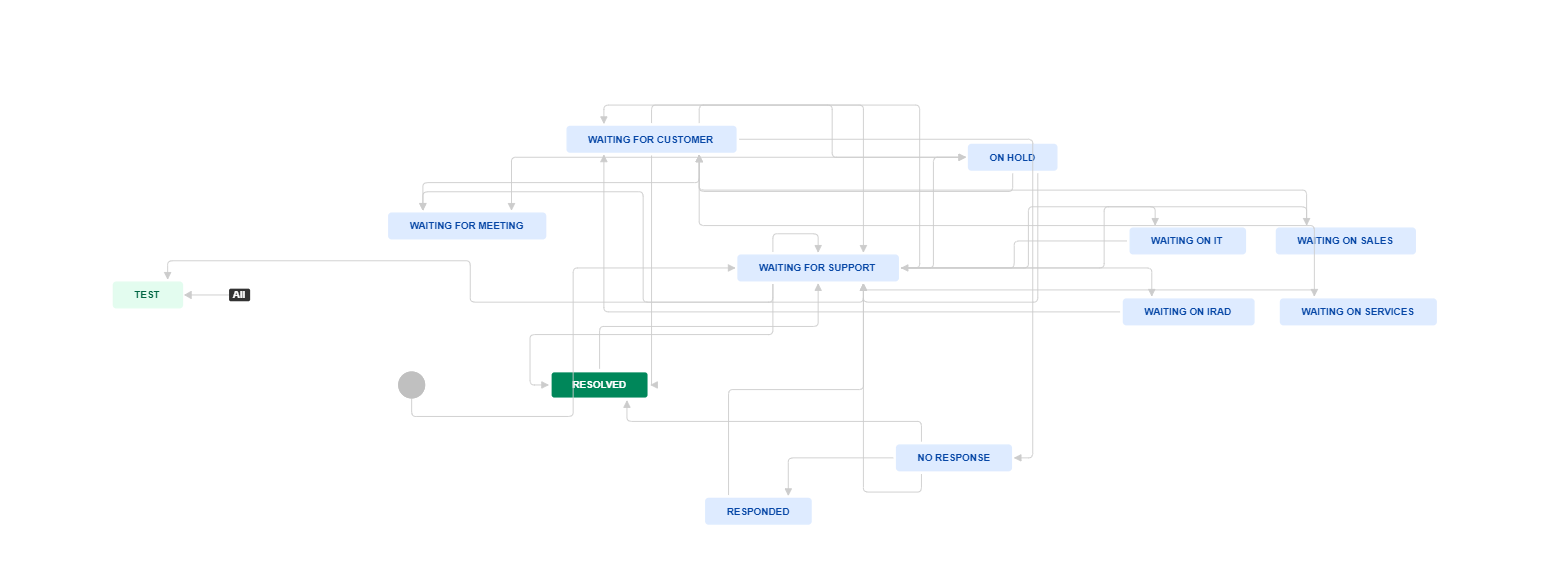Select the TEST status node

click(x=147, y=295)
